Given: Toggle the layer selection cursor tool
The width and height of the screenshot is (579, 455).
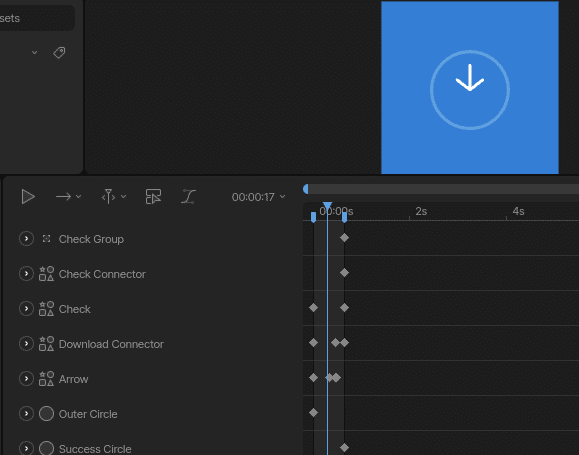Looking at the screenshot, I should 153,196.
